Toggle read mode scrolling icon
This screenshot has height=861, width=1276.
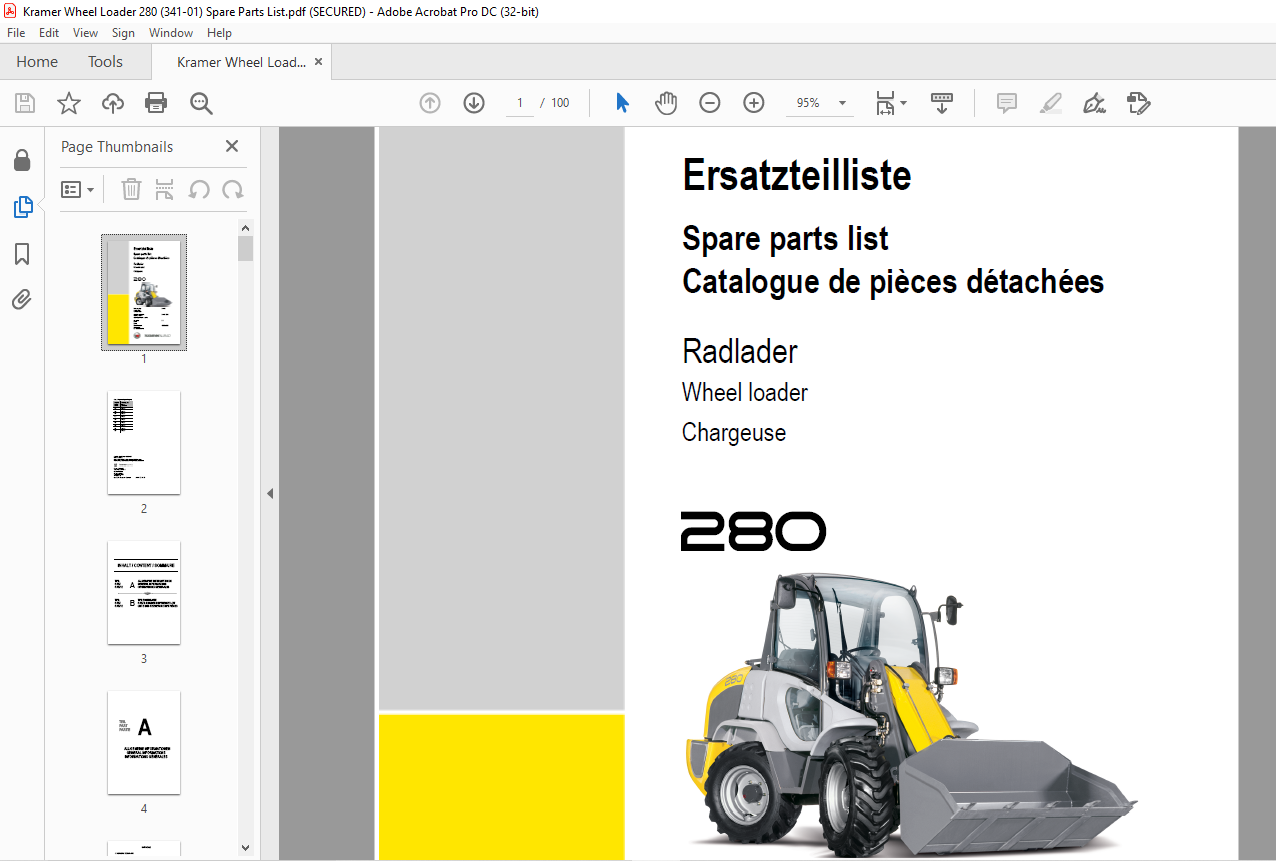coord(942,103)
